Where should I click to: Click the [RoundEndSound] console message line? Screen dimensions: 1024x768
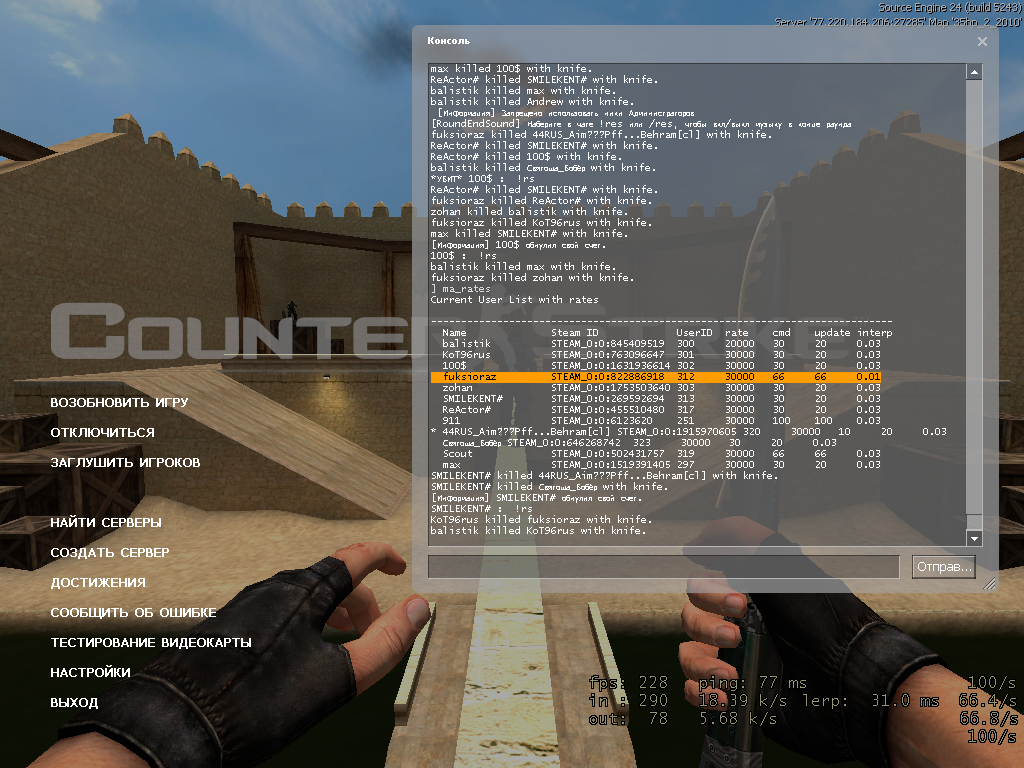[641, 124]
